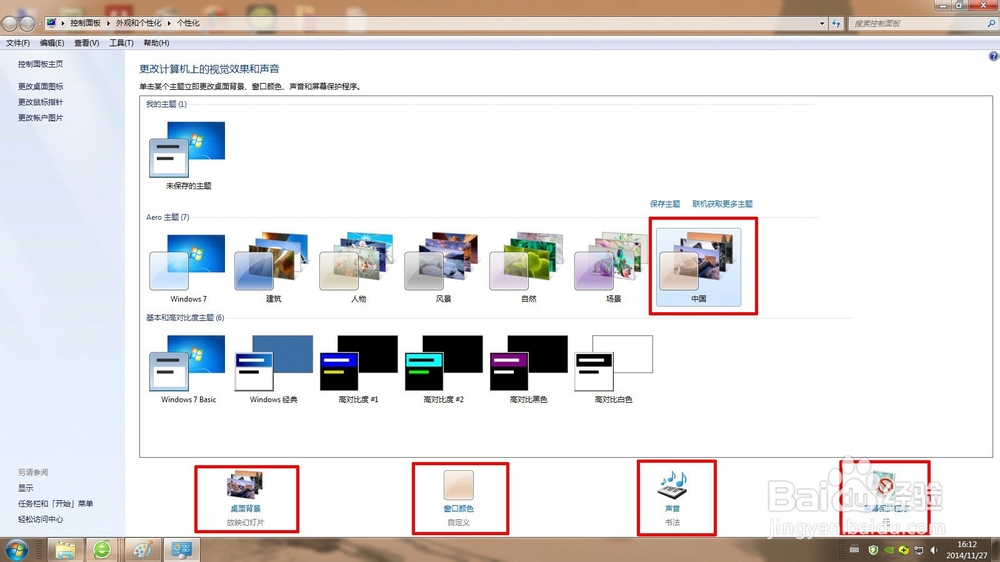The height and width of the screenshot is (562, 1000).
Task: Click 控制面板 in the address breadcrumb
Action: click(85, 23)
